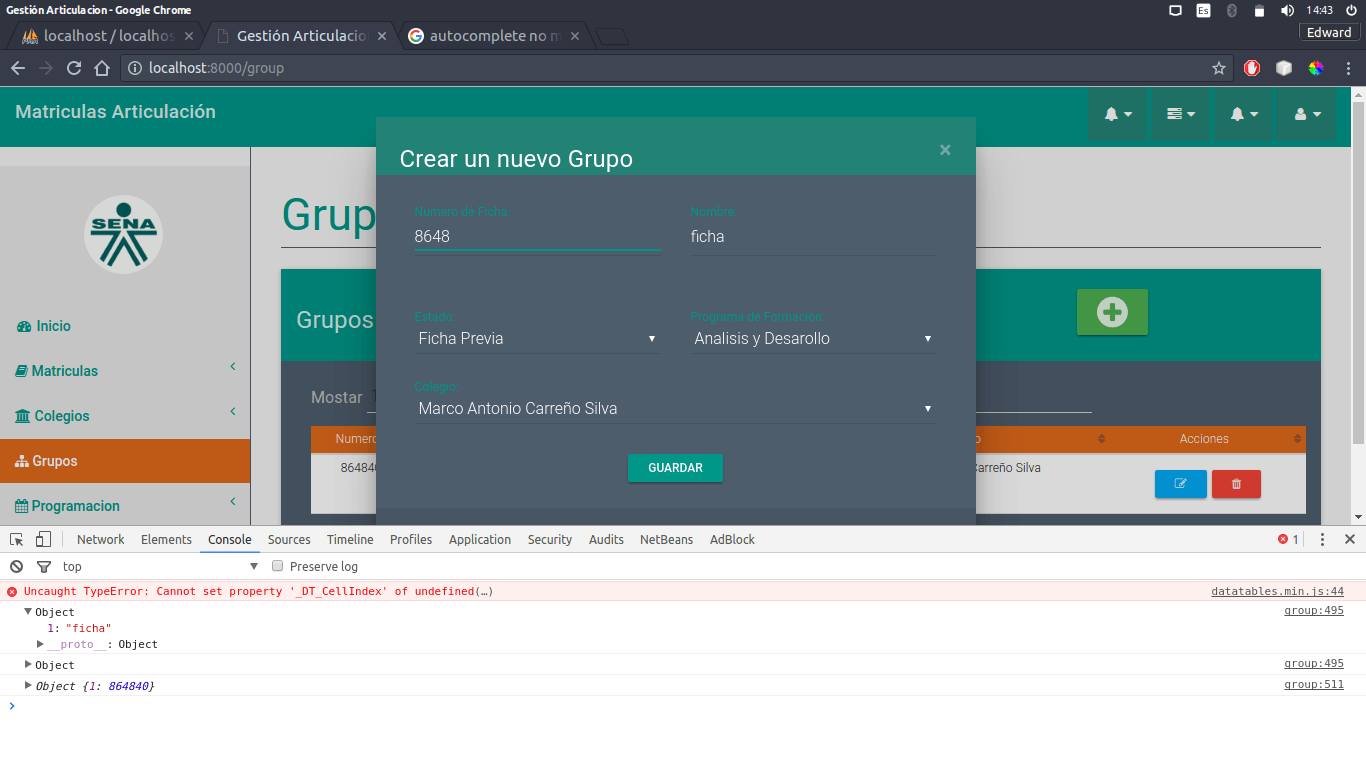
Task: Open the add new group plus icon
Action: (1112, 312)
